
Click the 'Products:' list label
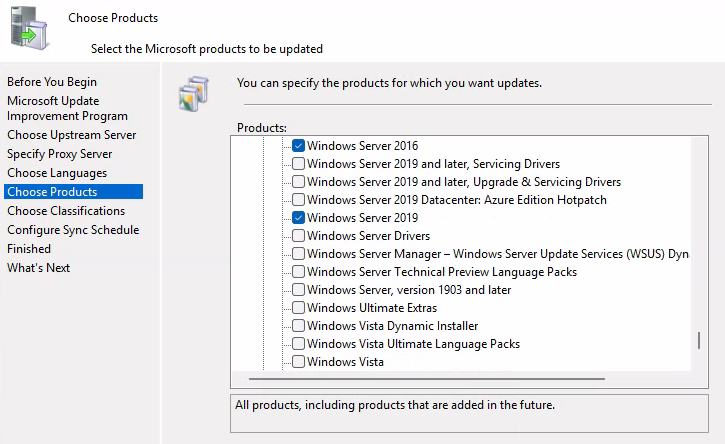262,128
